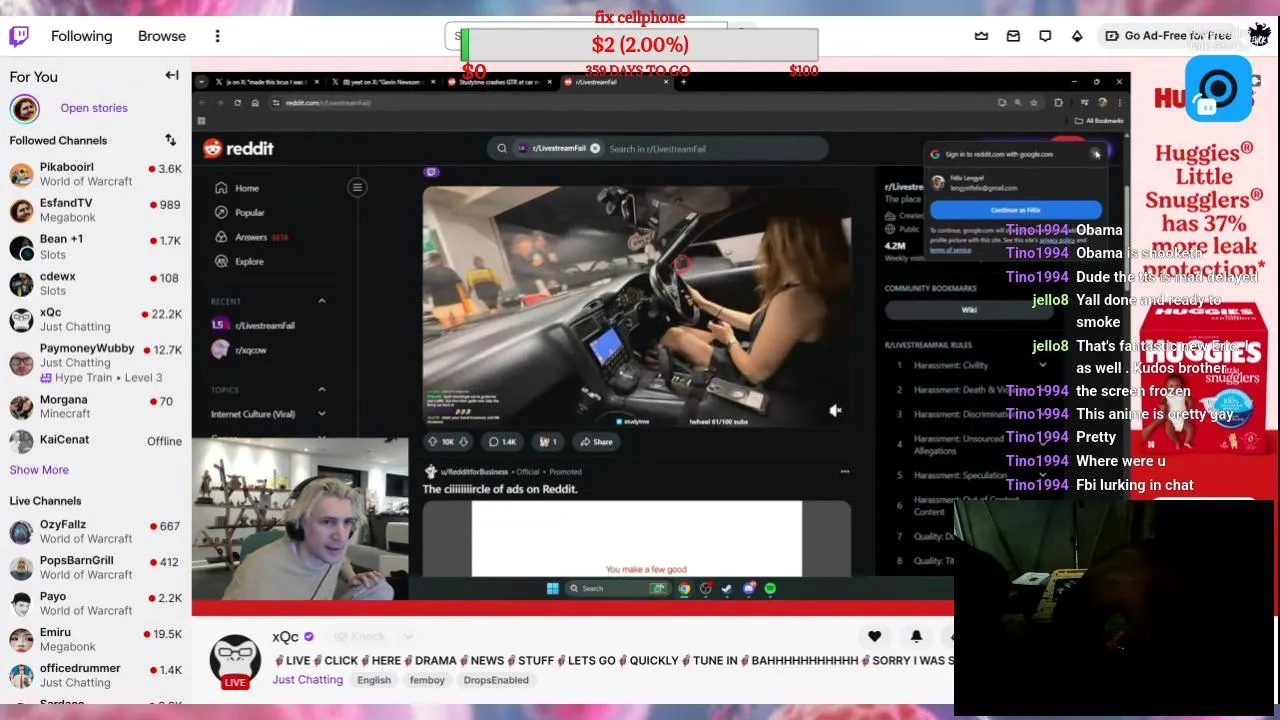This screenshot has height=720, width=1280.
Task: Open OzyFallz live channel
Action: point(95,531)
